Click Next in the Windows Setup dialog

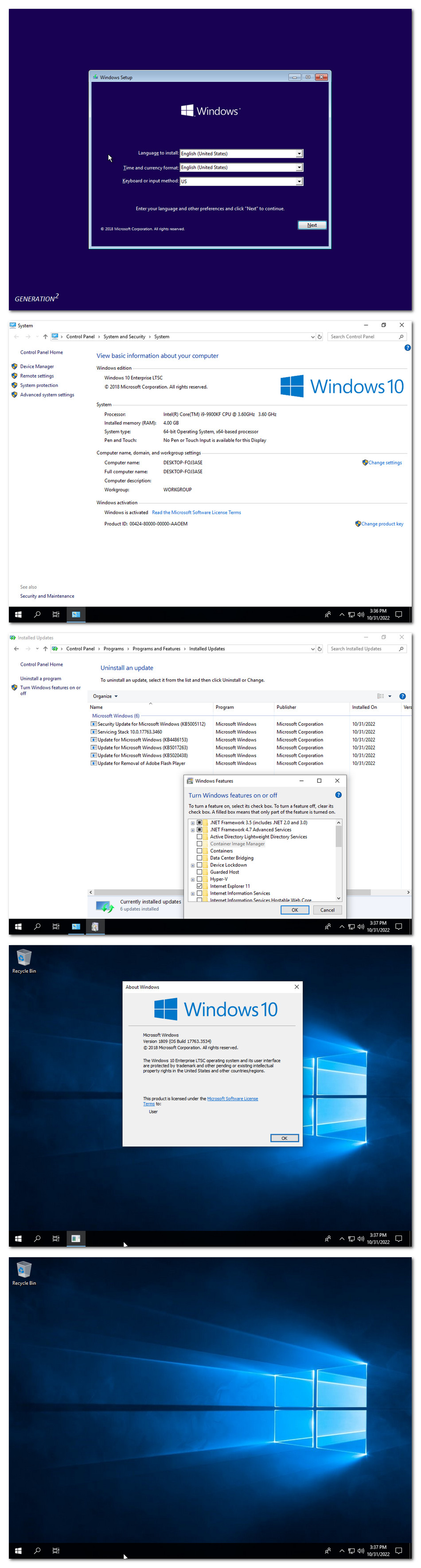pyautogui.click(x=312, y=225)
